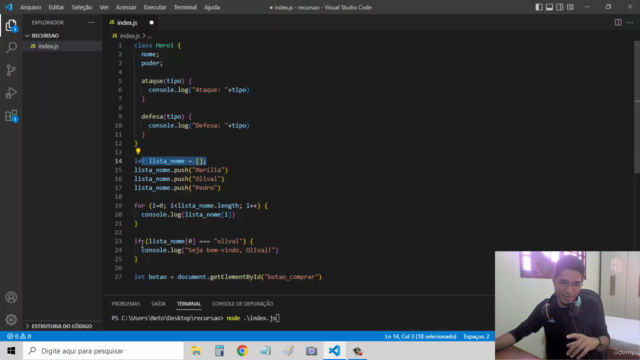Open Explorer views ellipsis menu

(x=91, y=22)
